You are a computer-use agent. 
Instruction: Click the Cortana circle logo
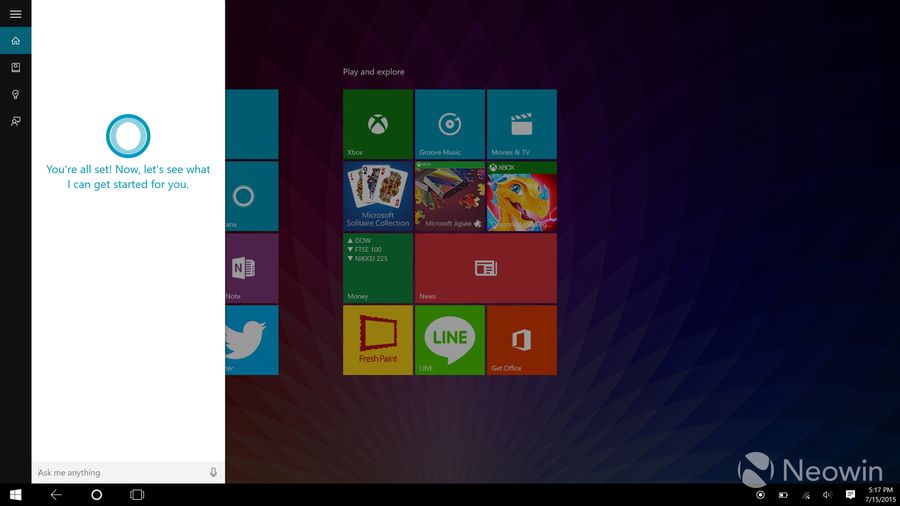point(128,136)
